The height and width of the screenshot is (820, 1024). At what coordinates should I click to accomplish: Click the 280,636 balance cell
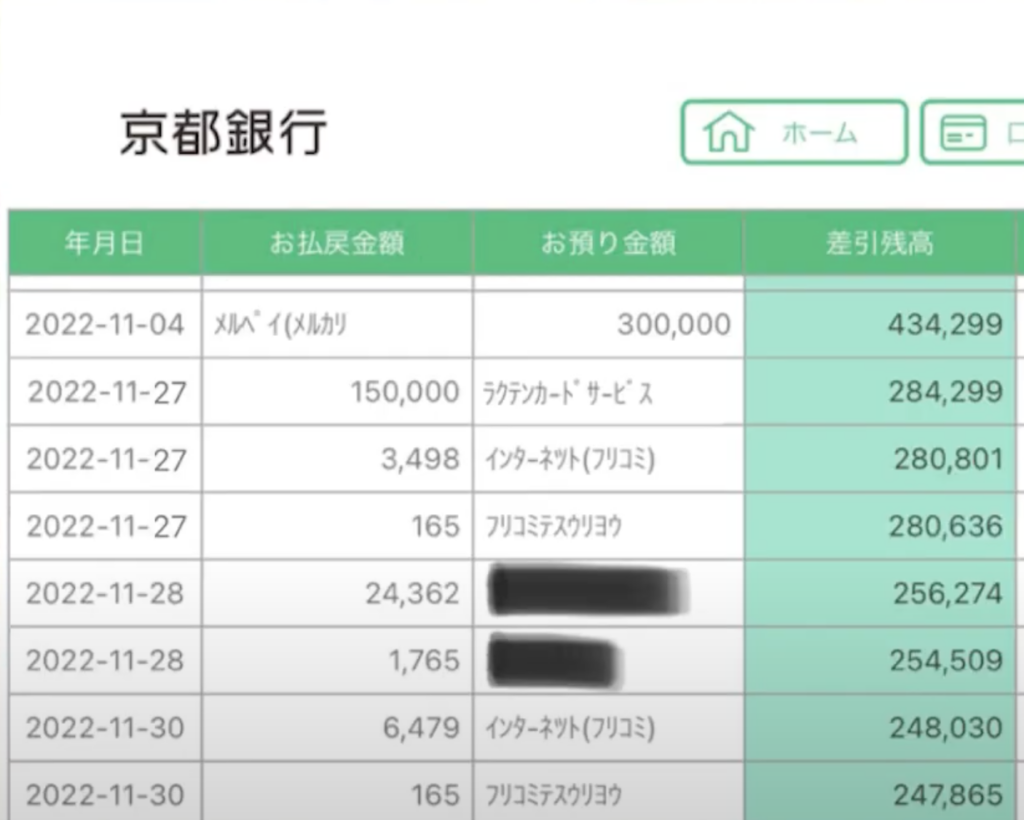coord(880,526)
